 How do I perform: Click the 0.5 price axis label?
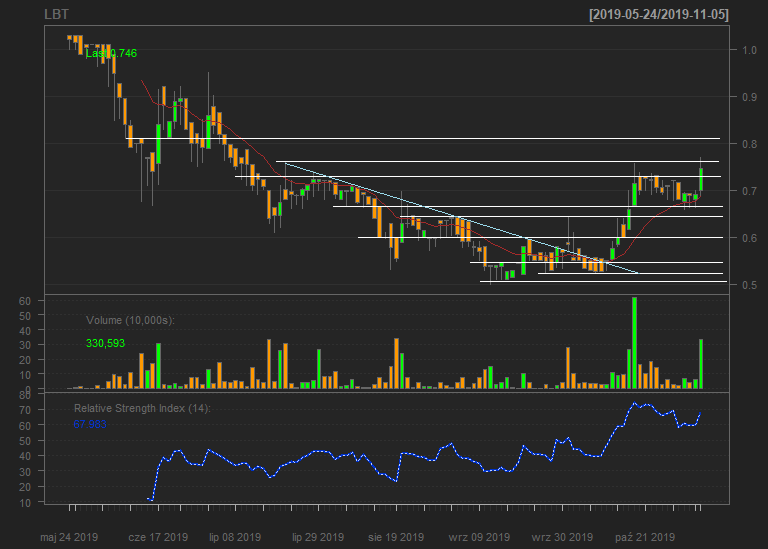tap(749, 285)
